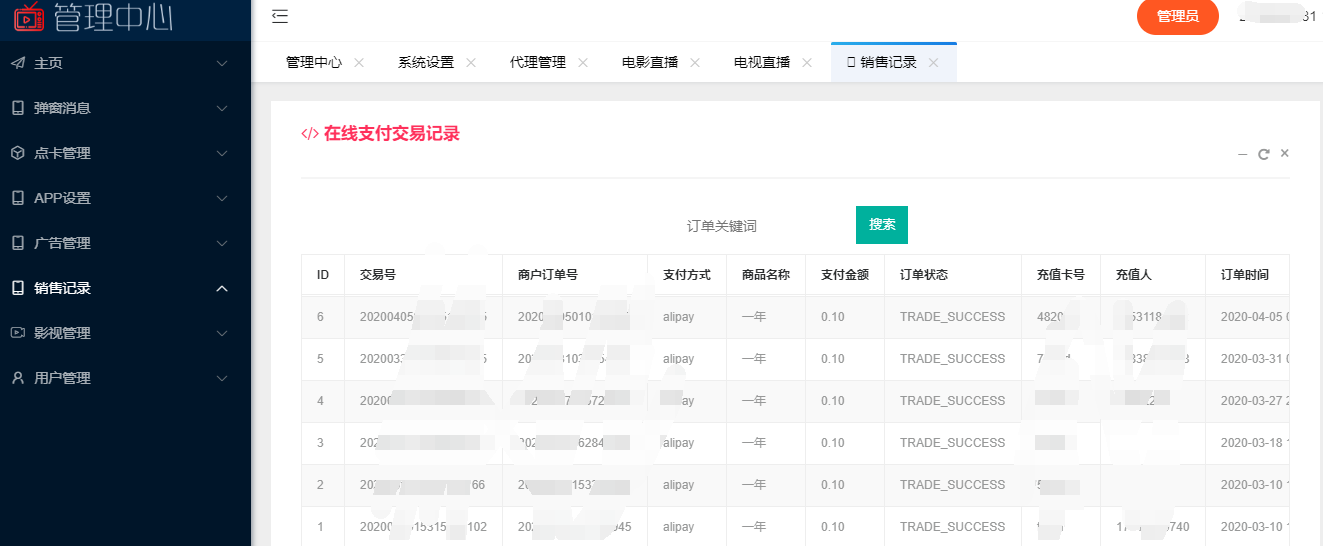Expand the 广告管理 menu arrow

coord(222,243)
